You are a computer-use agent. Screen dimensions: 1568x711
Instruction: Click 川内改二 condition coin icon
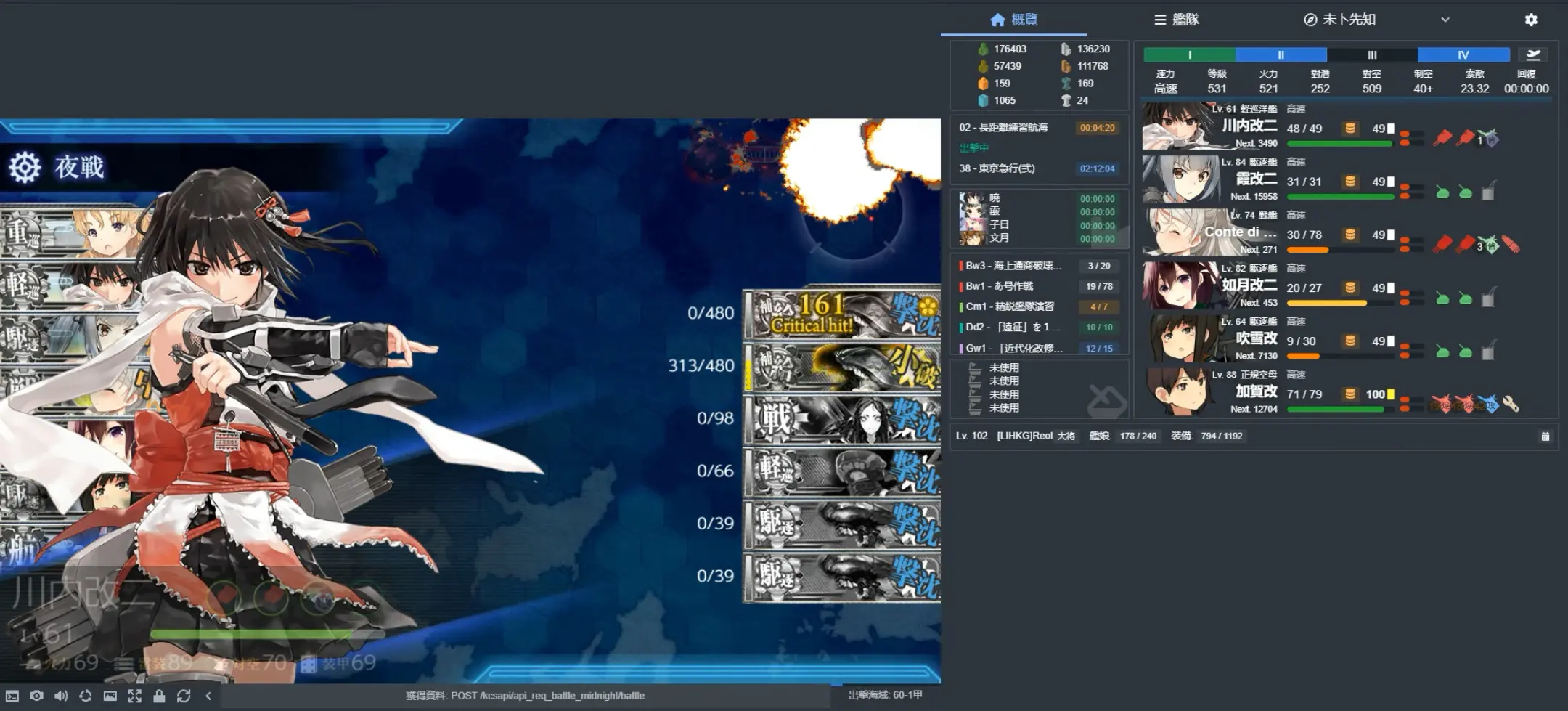[1350, 128]
